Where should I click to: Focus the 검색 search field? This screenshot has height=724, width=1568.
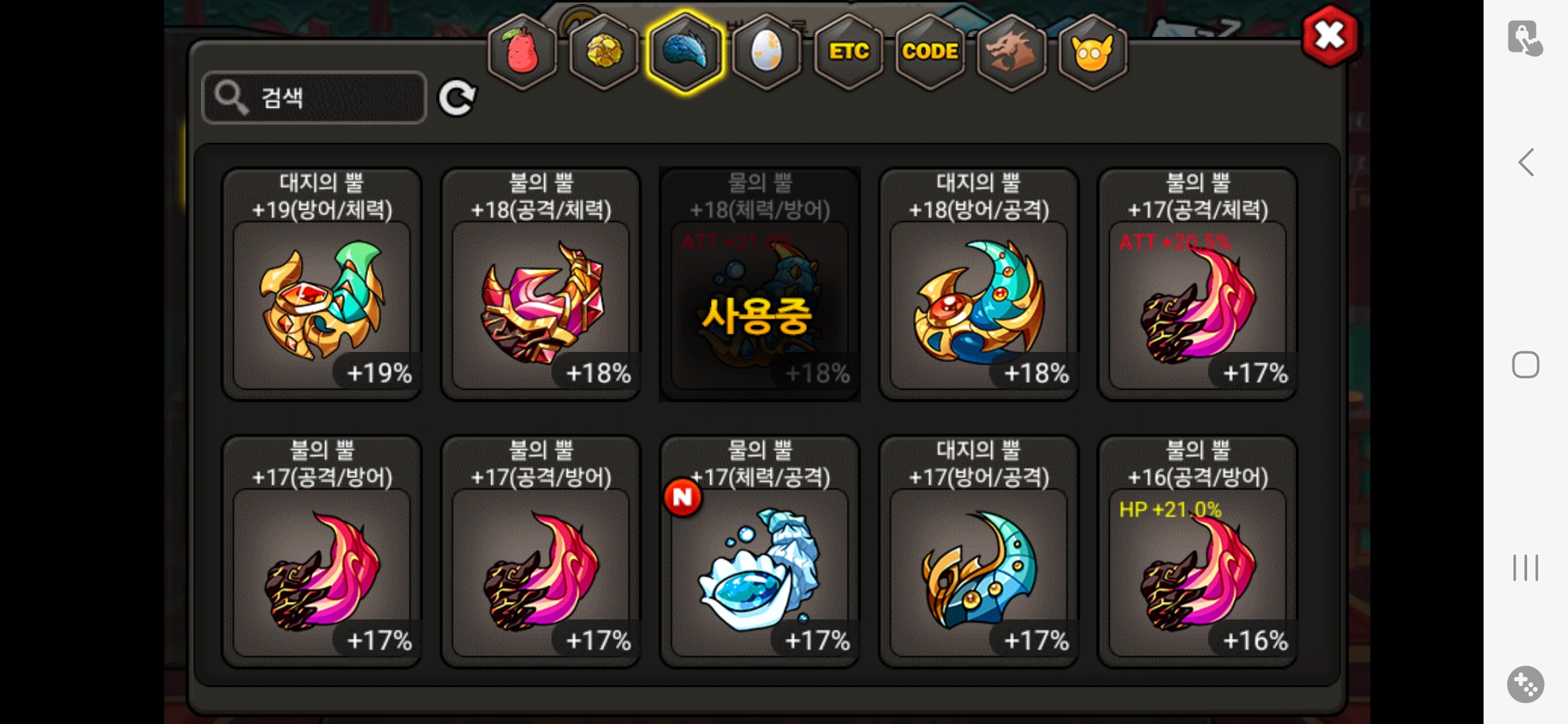pos(314,98)
